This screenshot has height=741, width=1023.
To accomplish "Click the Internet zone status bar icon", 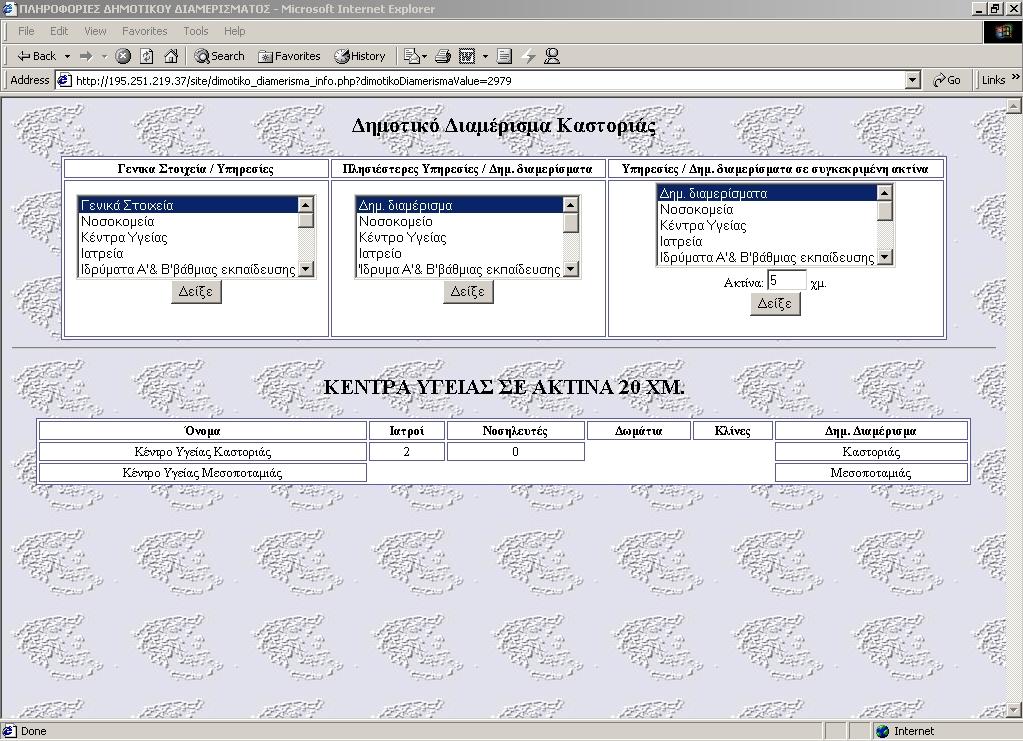I will pos(882,731).
